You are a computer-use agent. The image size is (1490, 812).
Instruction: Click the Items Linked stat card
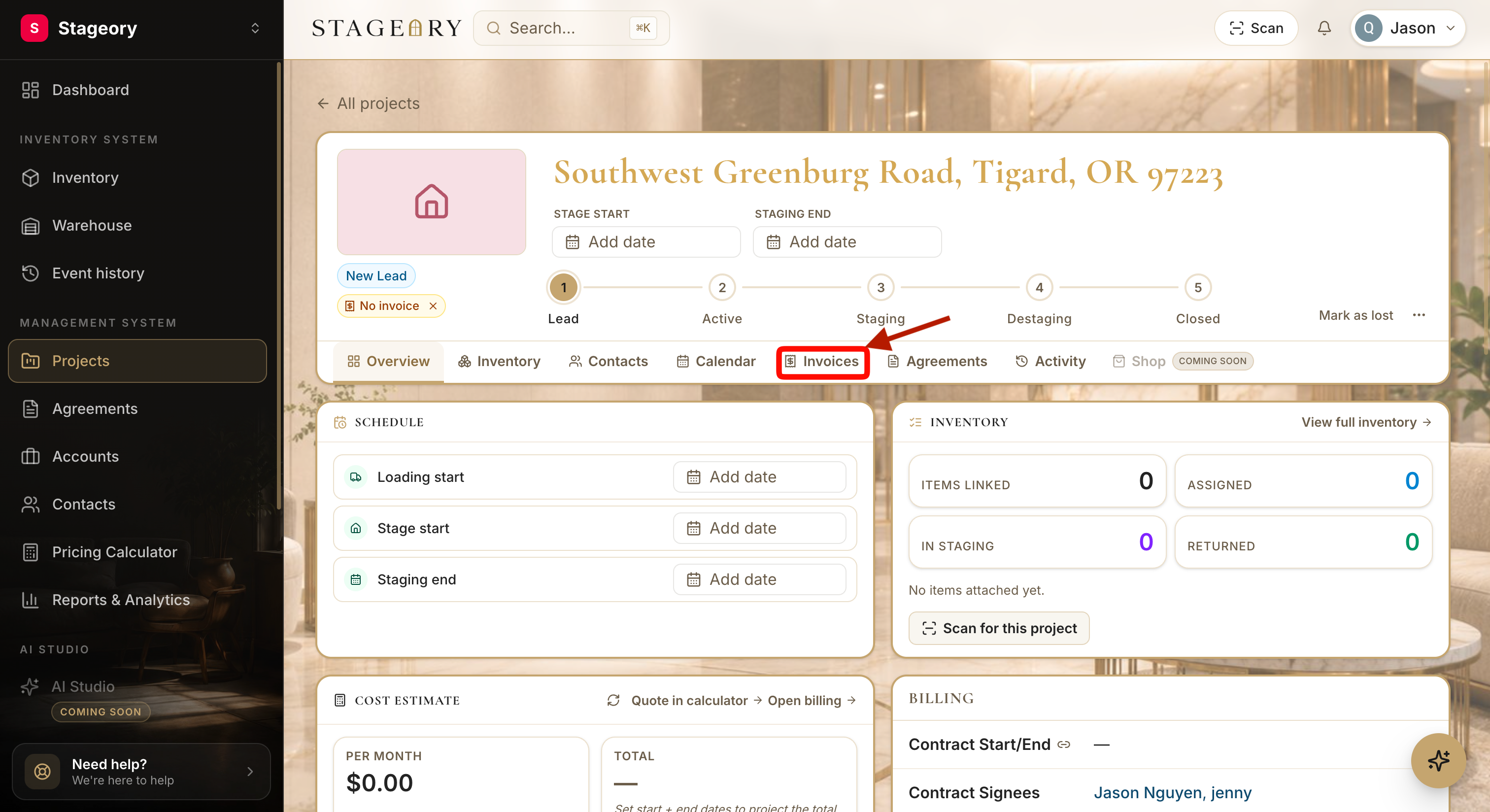pos(1037,481)
